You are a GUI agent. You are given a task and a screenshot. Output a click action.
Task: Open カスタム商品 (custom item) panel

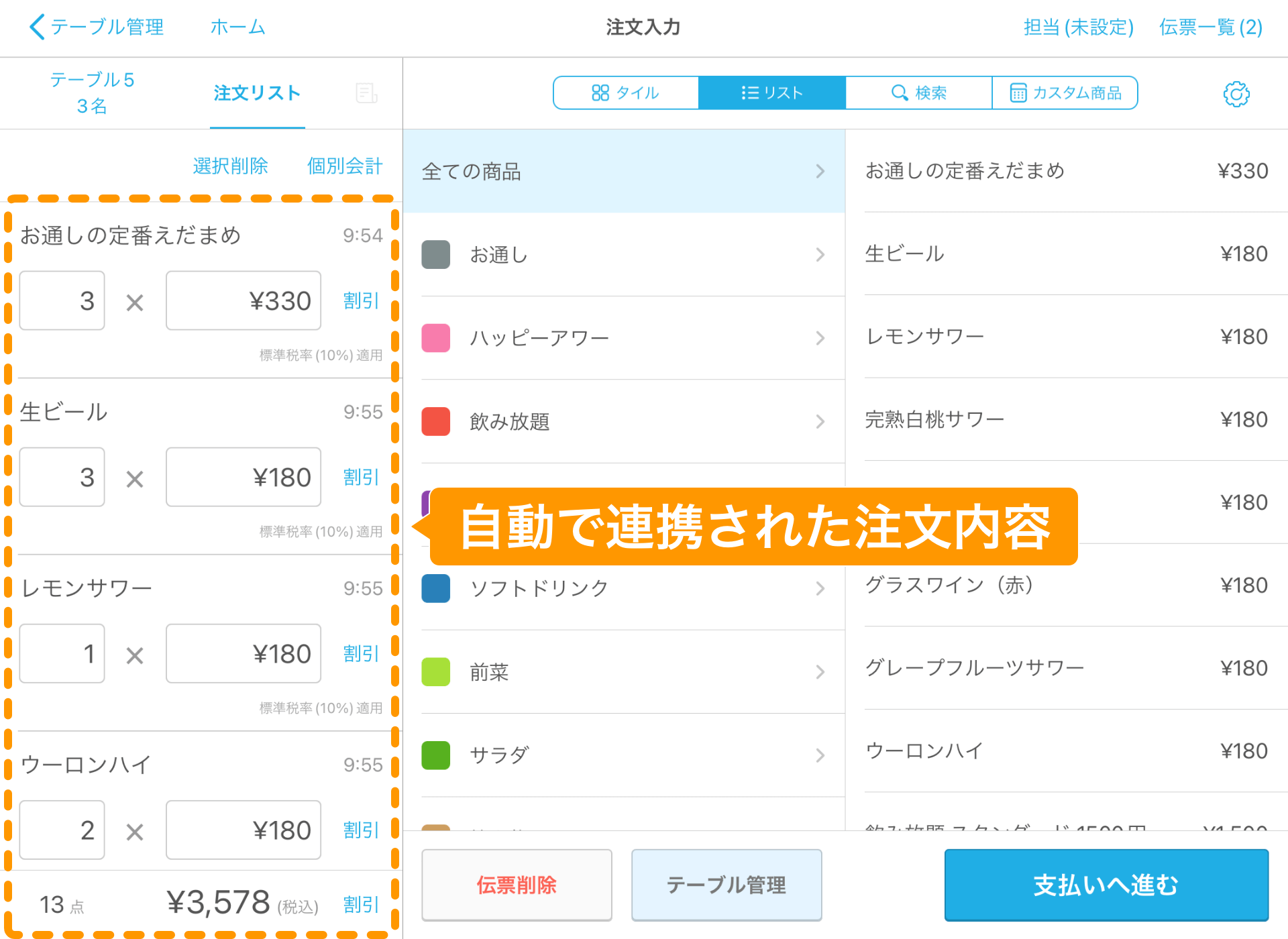coord(1065,93)
